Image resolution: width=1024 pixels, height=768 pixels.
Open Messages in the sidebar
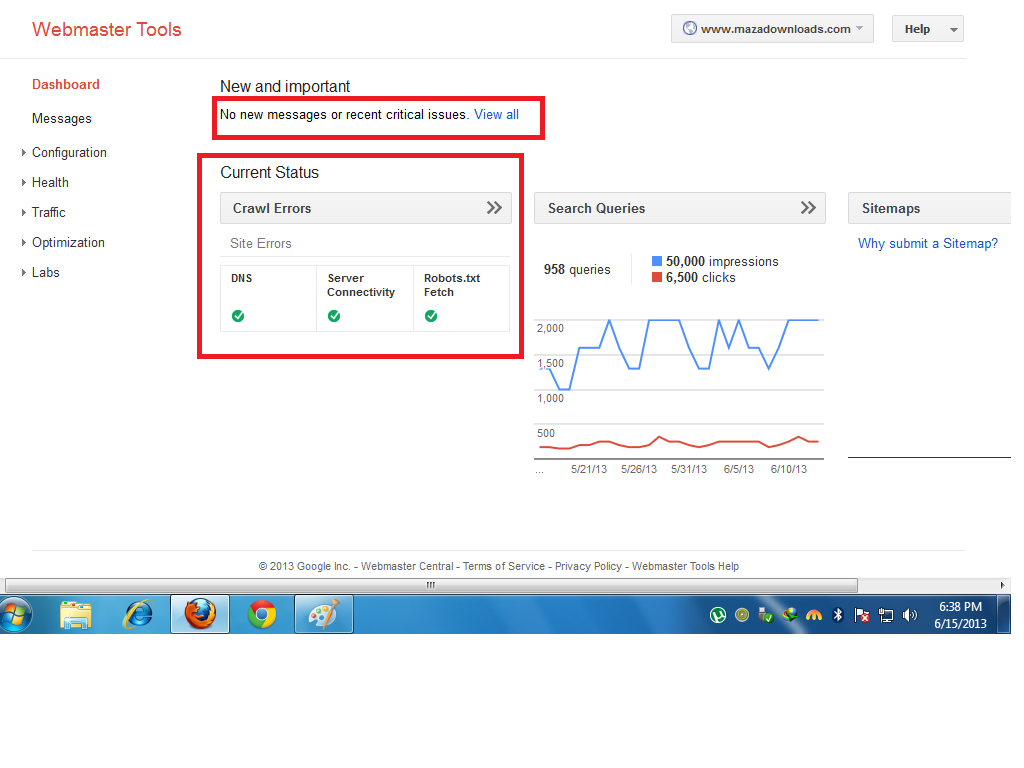(62, 118)
